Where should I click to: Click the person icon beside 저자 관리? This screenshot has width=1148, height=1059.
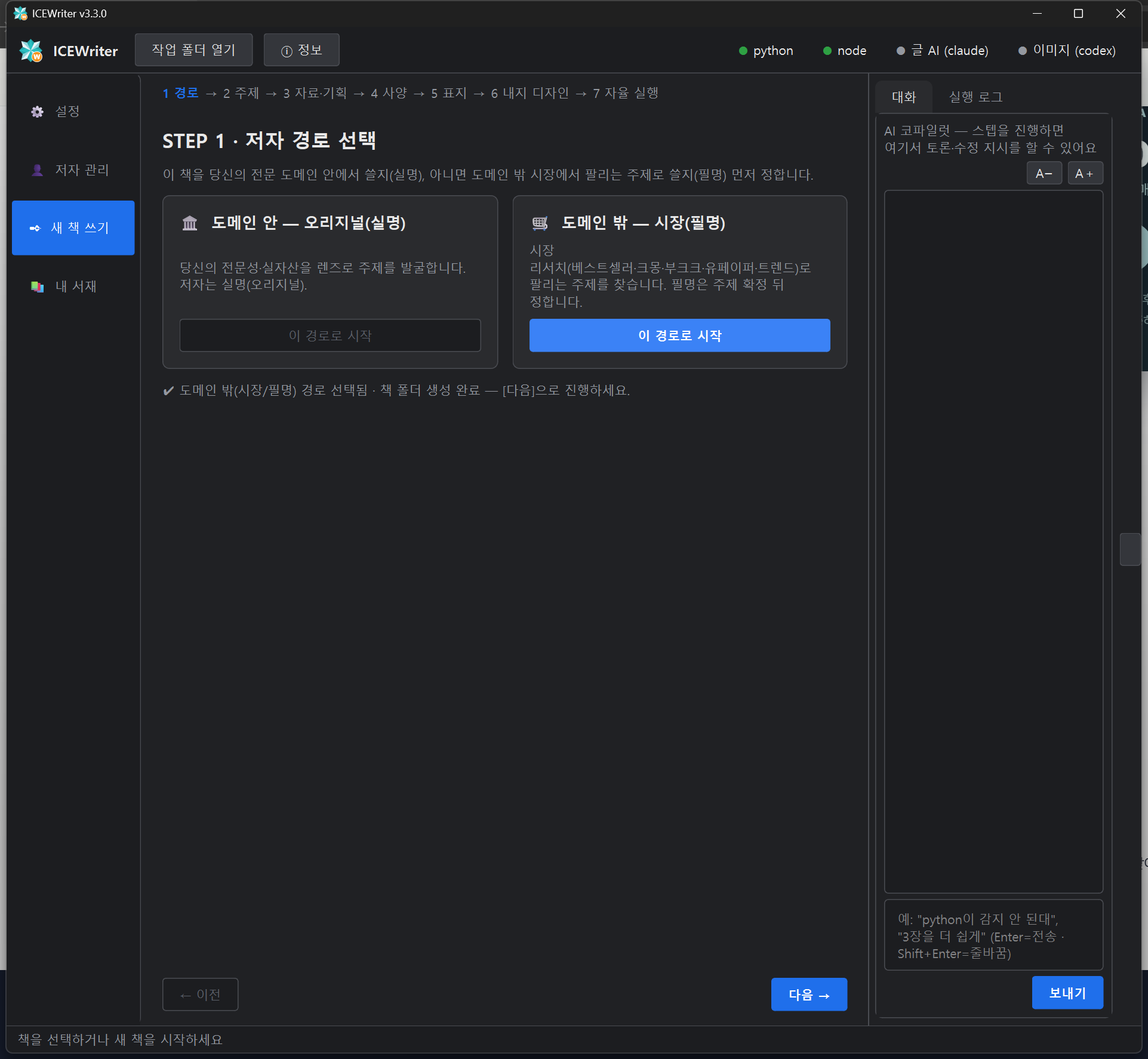37,170
